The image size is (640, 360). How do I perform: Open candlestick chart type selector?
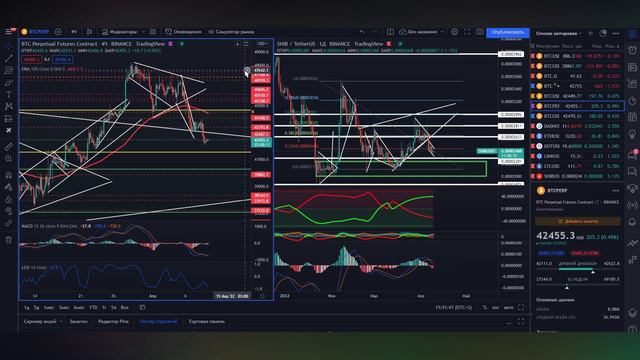tap(89, 31)
